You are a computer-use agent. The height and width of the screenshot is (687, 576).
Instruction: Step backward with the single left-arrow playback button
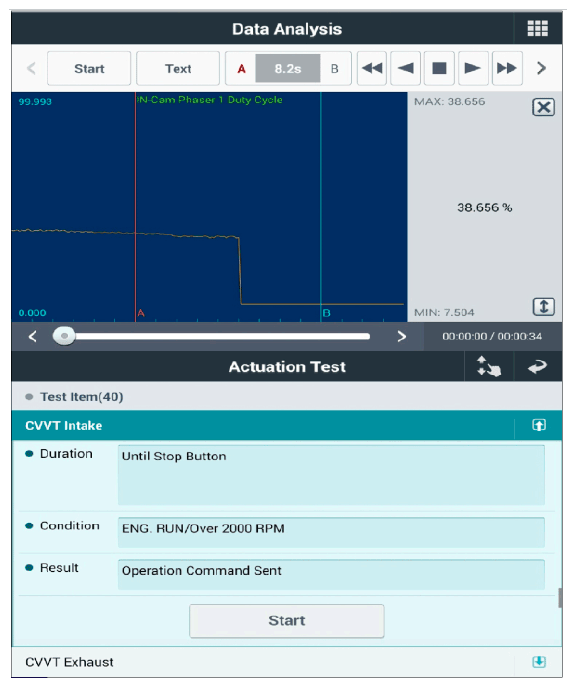(406, 68)
